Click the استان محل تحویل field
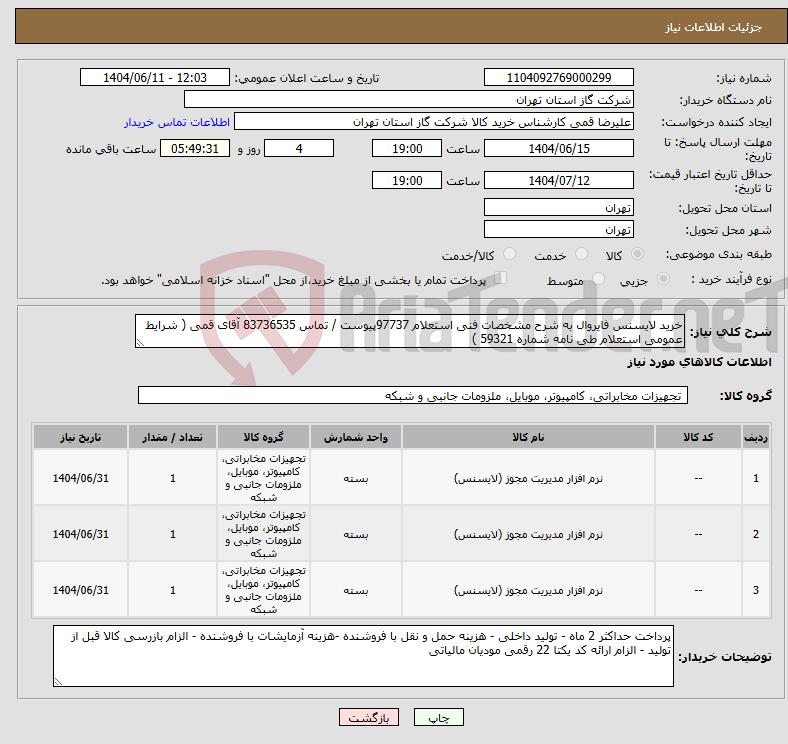This screenshot has height=744, width=788. point(558,207)
